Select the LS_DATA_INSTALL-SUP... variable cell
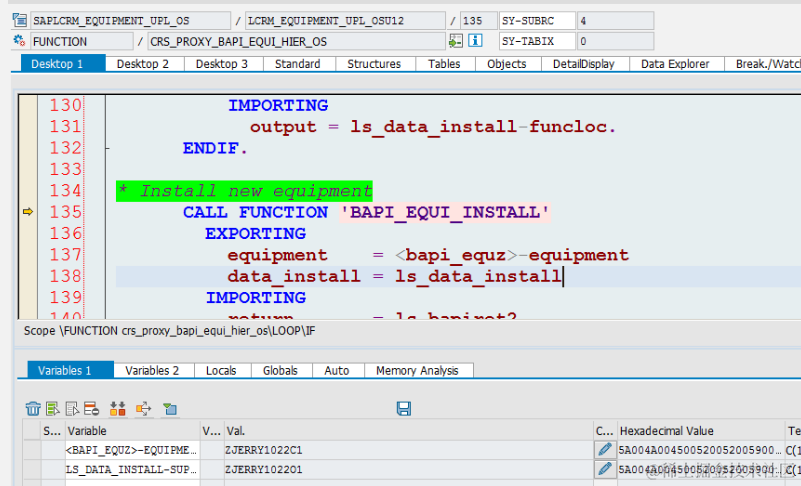The width and height of the screenshot is (801, 486). click(x=132, y=469)
